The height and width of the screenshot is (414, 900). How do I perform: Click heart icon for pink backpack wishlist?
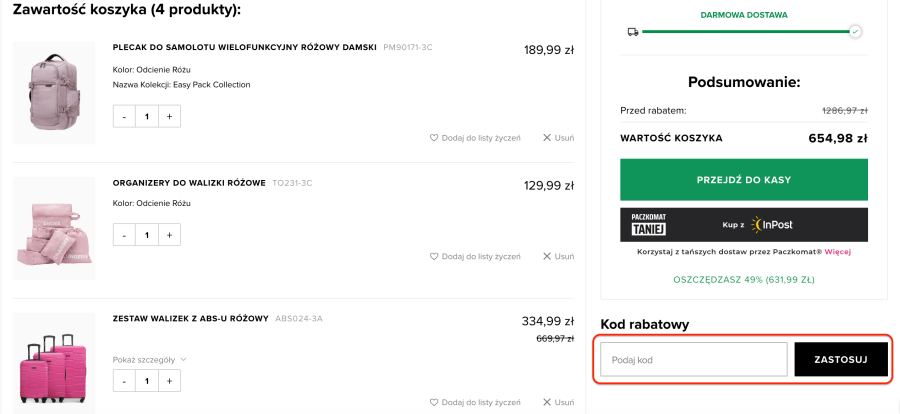[434, 138]
